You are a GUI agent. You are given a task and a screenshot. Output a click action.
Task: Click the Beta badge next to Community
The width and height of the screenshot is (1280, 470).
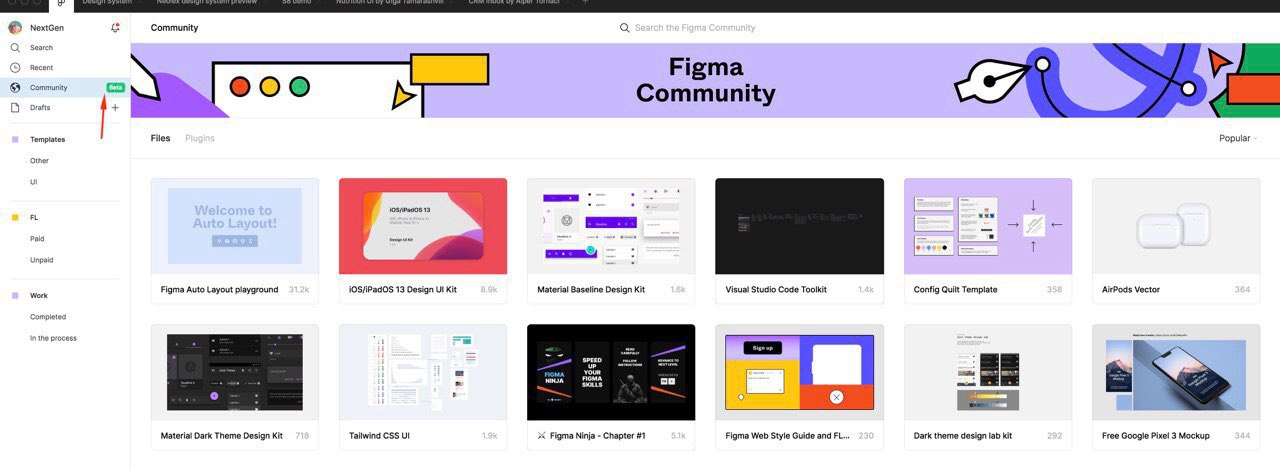click(x=115, y=87)
